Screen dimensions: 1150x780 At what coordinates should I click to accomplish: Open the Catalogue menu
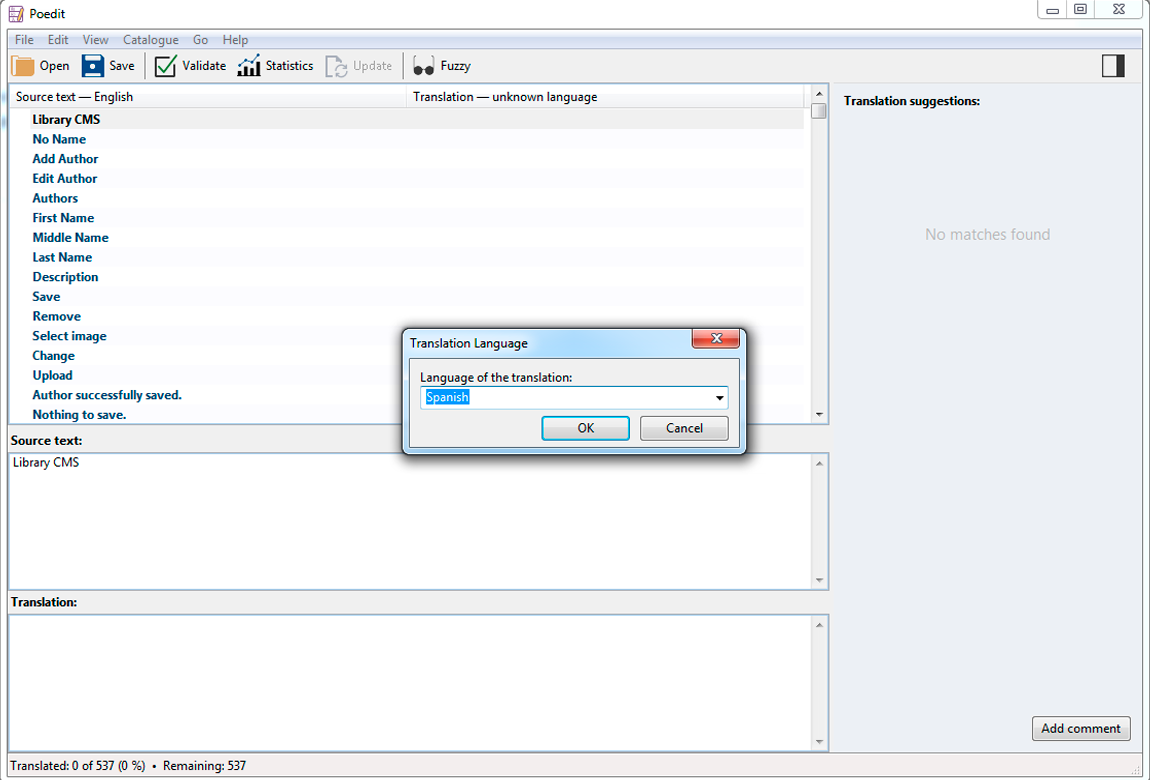pos(150,40)
